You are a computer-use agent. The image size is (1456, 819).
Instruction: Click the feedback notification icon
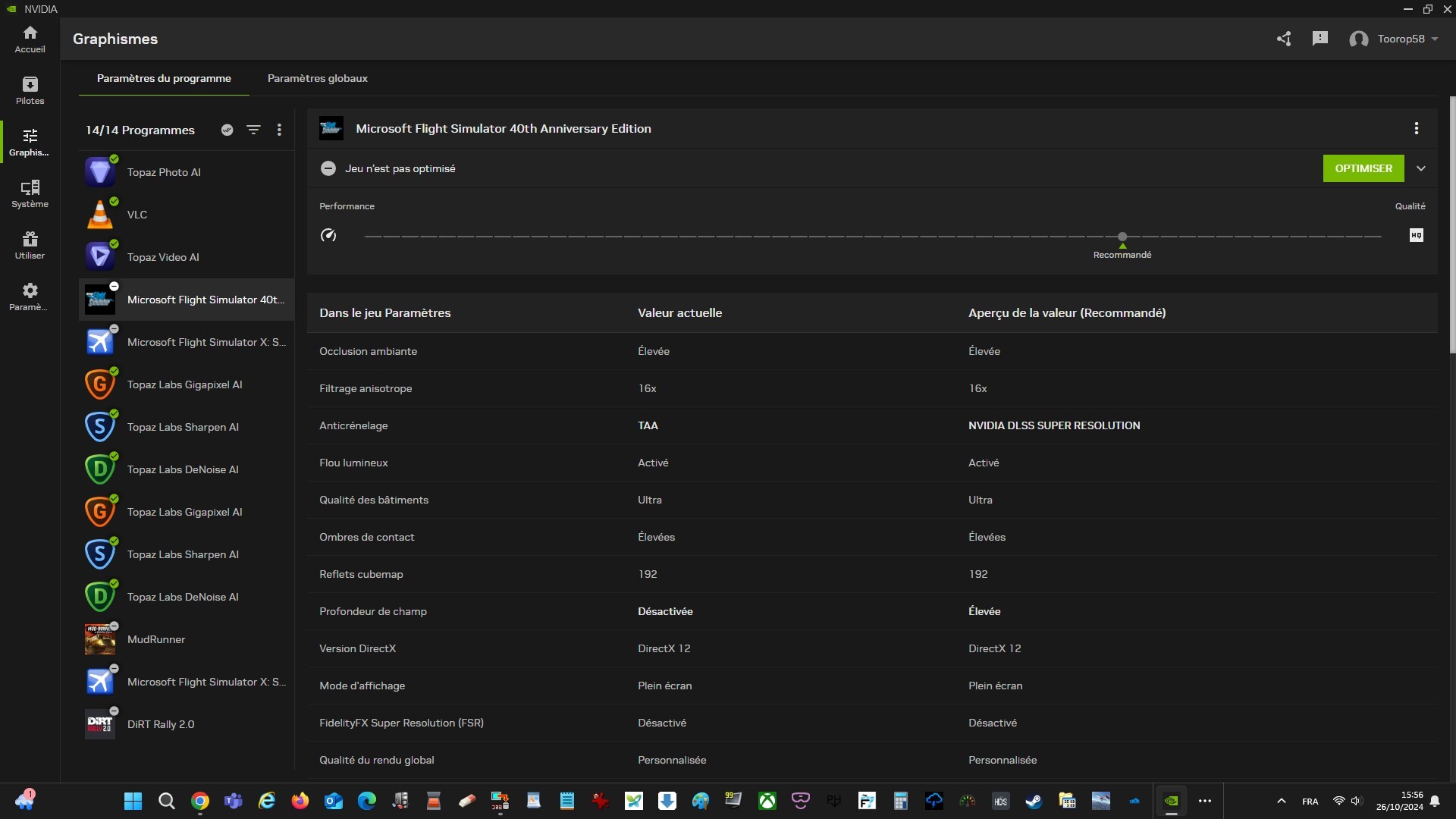pos(1319,39)
